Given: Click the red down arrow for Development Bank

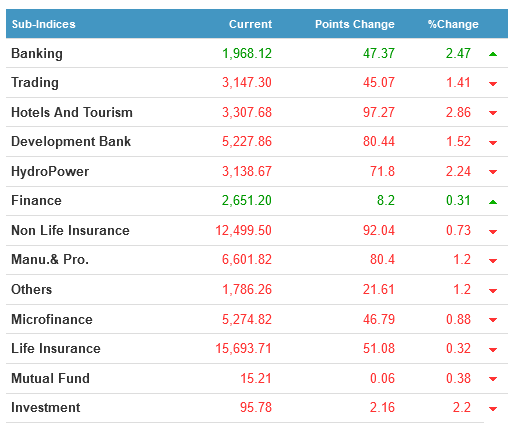Looking at the screenshot, I should pyautogui.click(x=493, y=143).
